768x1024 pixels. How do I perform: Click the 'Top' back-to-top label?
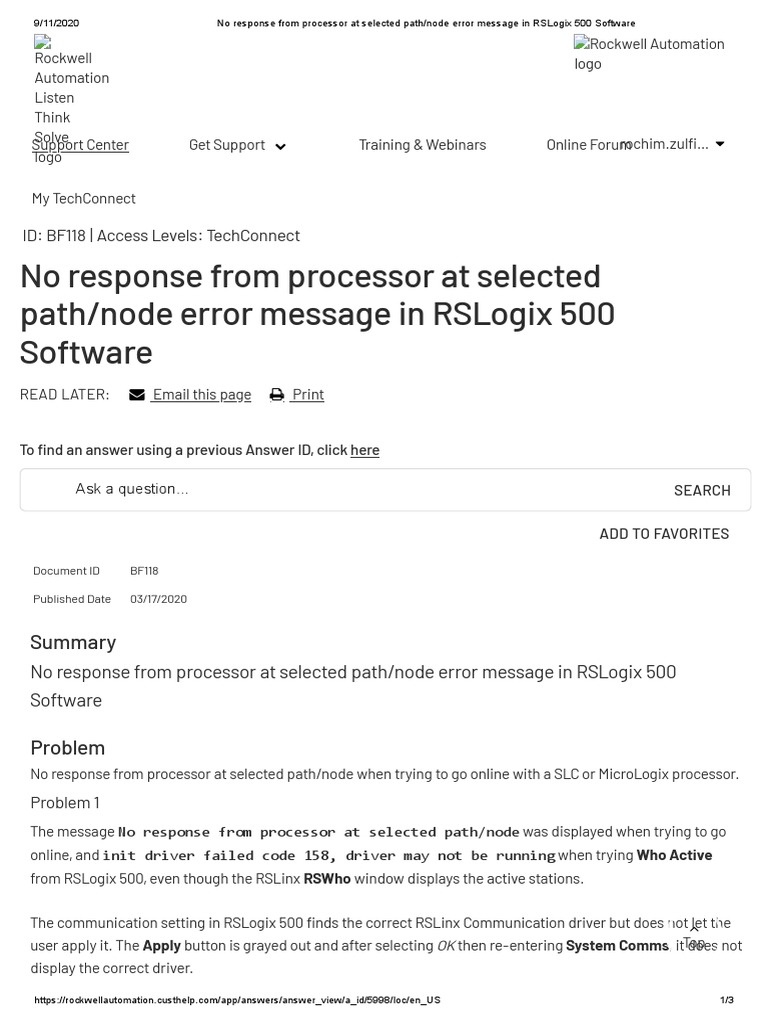coord(694,943)
